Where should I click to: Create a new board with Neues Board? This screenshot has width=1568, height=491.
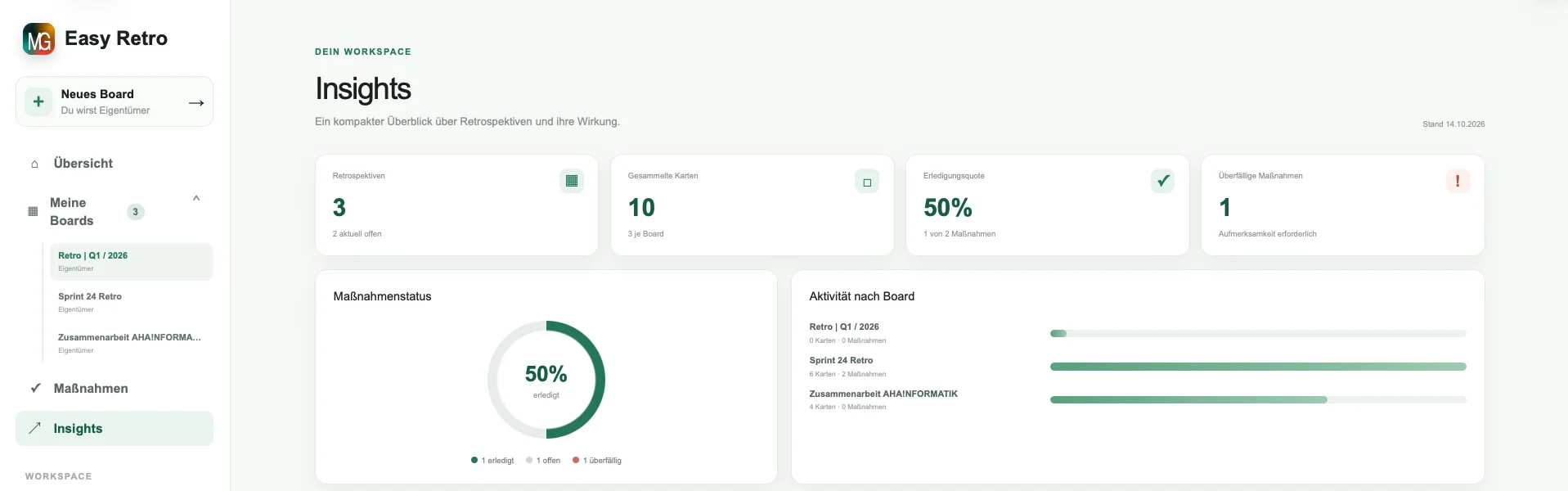coord(115,102)
